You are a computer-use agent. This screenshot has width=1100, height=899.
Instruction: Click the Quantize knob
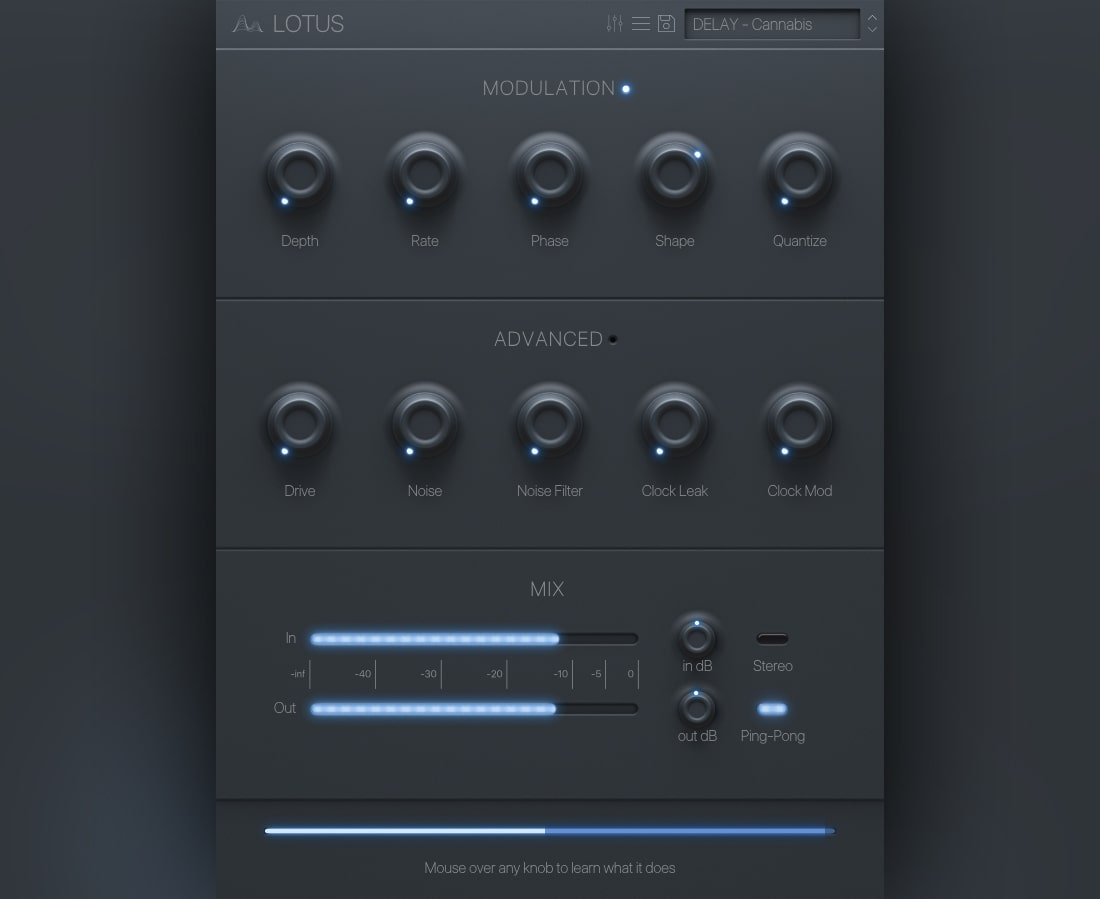[x=799, y=174]
